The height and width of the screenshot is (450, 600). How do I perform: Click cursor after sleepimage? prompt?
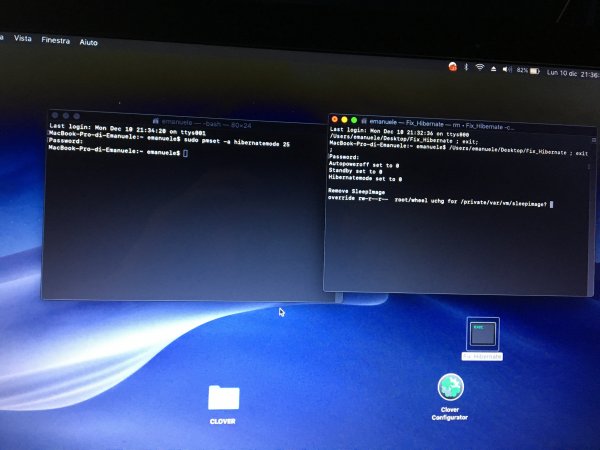pos(551,205)
